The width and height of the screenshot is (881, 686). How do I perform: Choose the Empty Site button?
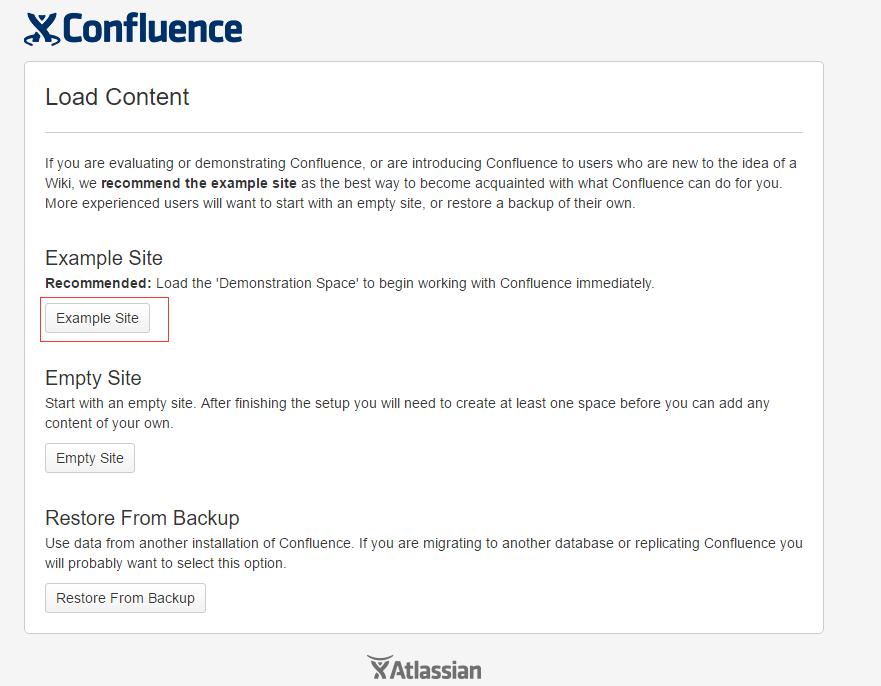(90, 458)
